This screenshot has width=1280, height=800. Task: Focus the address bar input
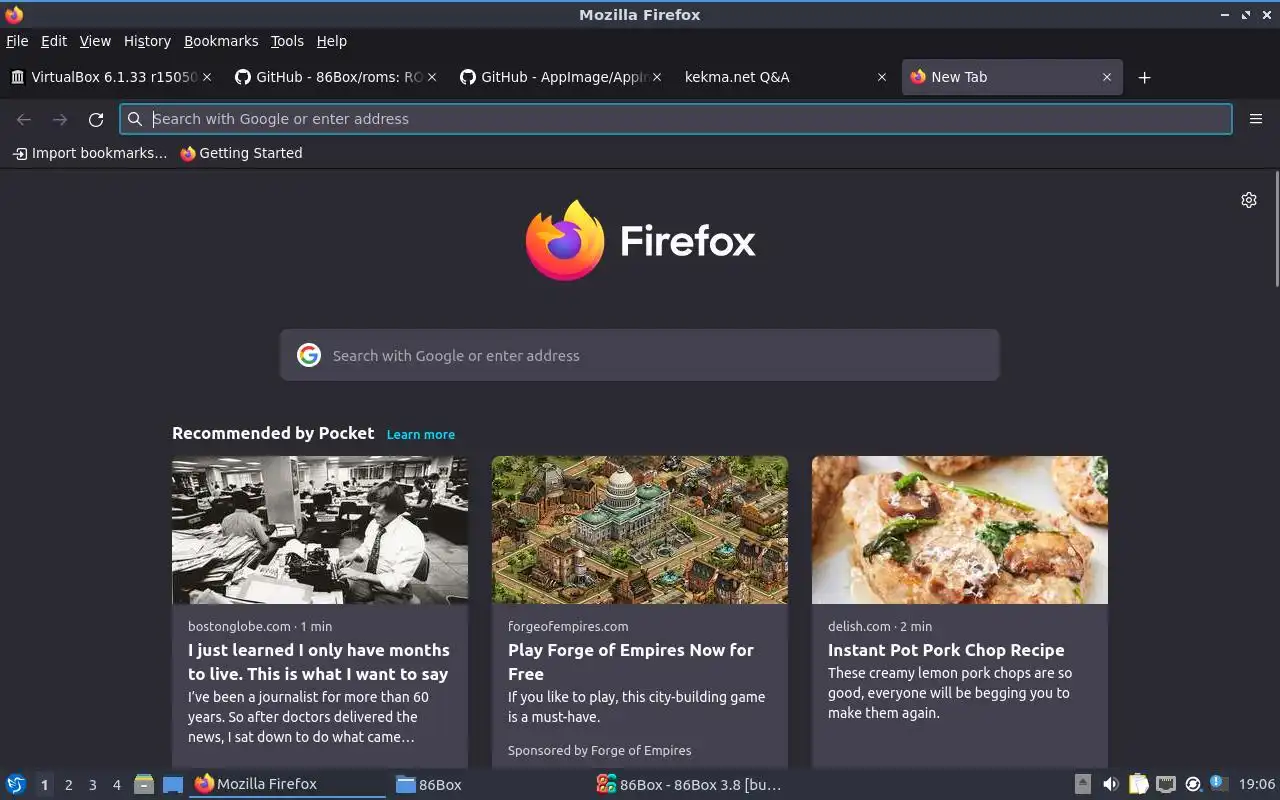(676, 119)
